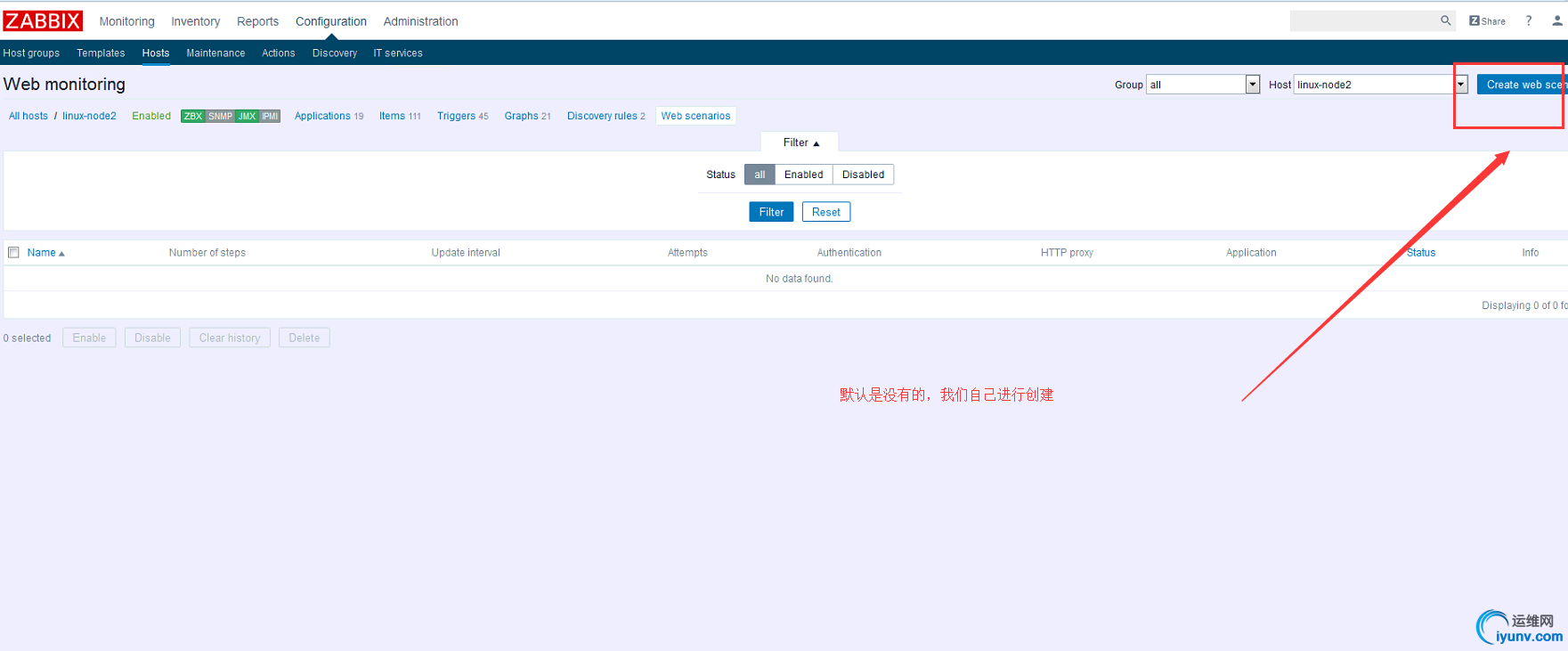The width and height of the screenshot is (1568, 651).
Task: Click the Enabled host status link
Action: pos(151,116)
